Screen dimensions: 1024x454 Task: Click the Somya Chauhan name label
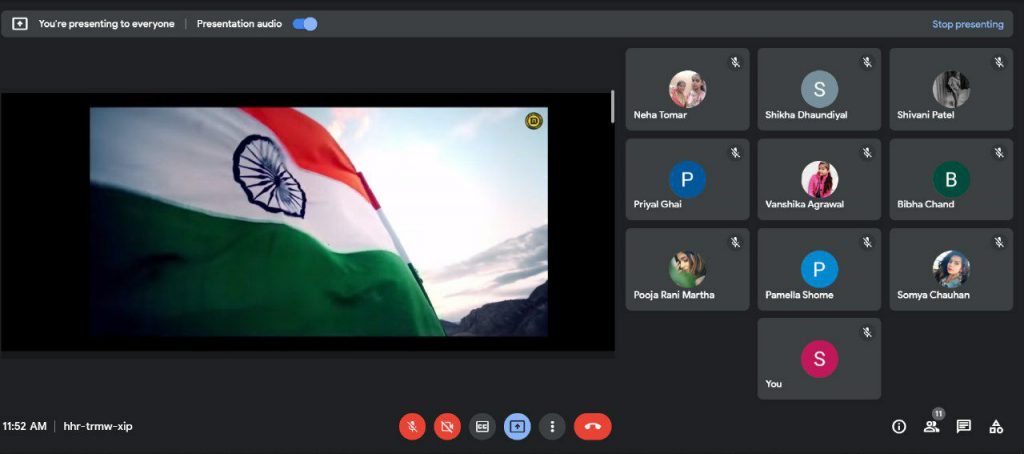(933, 295)
